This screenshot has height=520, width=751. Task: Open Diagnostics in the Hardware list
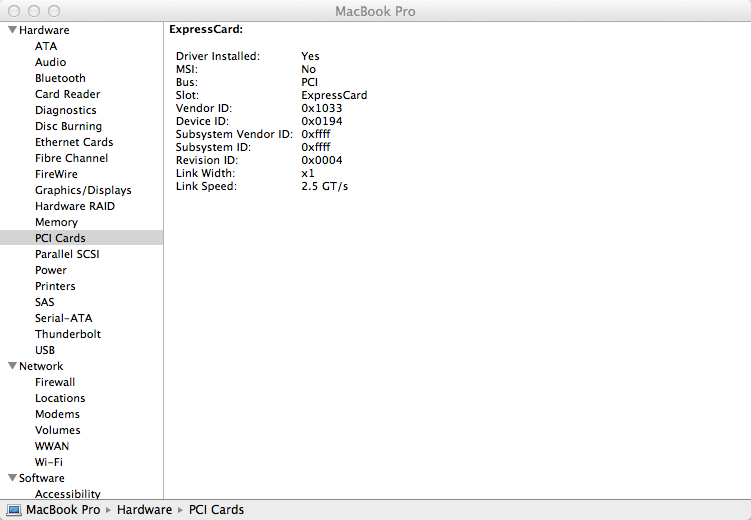pos(66,110)
